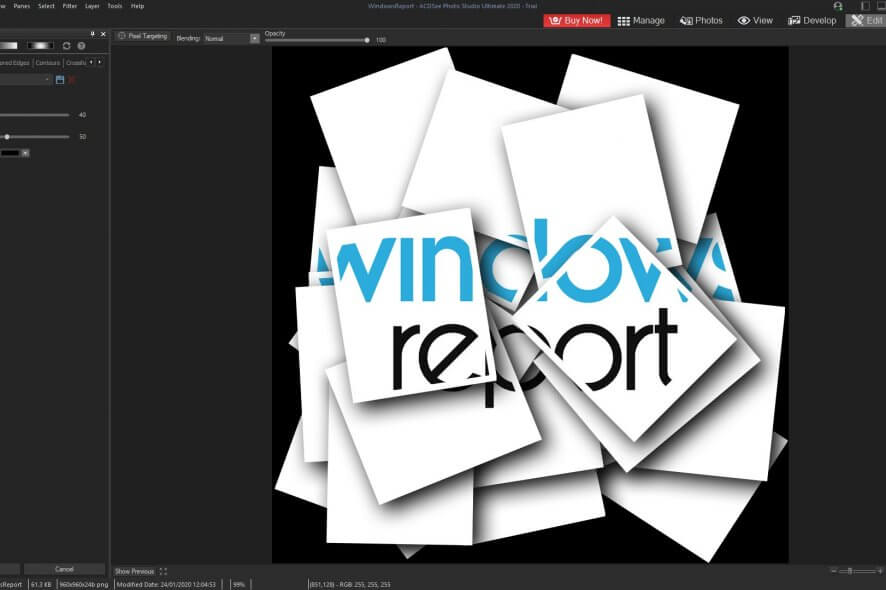The height and width of the screenshot is (590, 886).
Task: Click the red Buy Now! button
Action: click(576, 20)
